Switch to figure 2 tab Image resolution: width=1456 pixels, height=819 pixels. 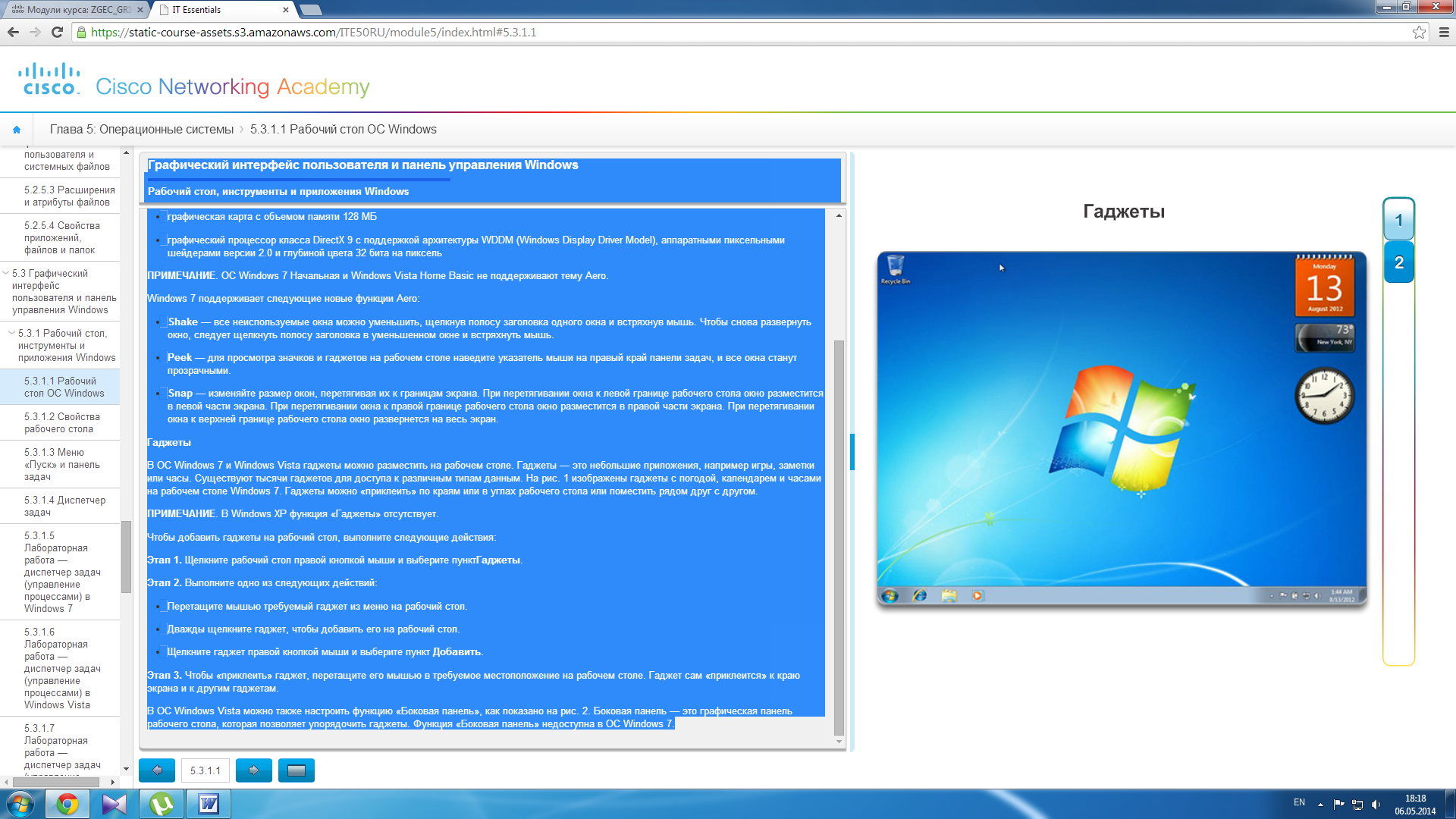(1399, 262)
